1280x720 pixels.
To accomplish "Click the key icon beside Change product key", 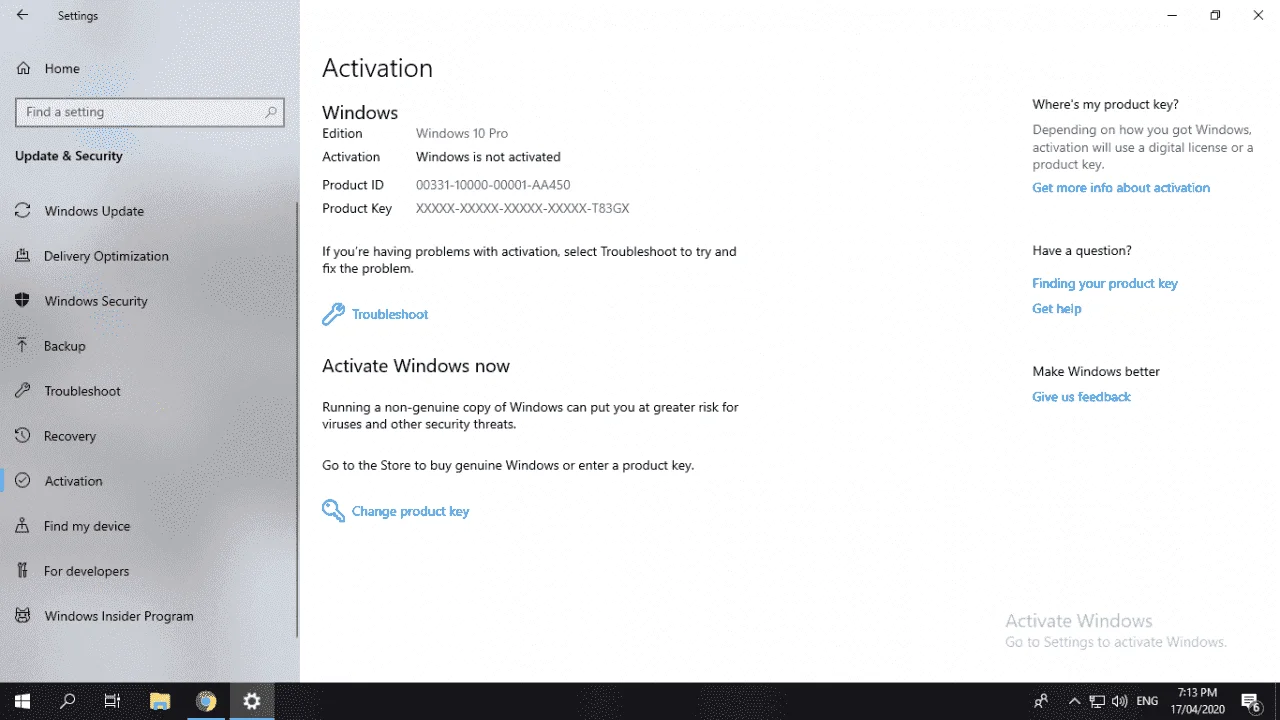I will (333, 511).
